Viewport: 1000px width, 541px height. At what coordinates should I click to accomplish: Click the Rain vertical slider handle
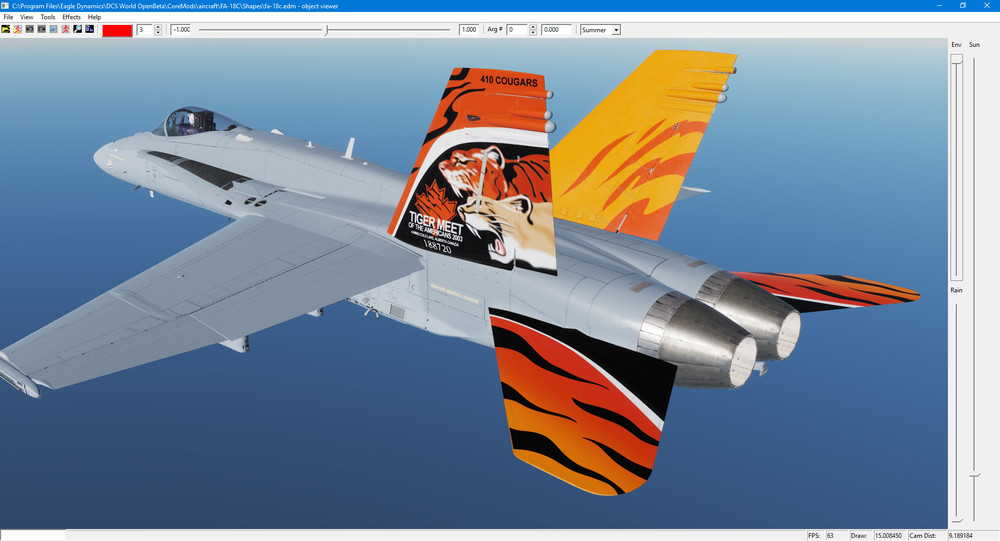(x=956, y=521)
